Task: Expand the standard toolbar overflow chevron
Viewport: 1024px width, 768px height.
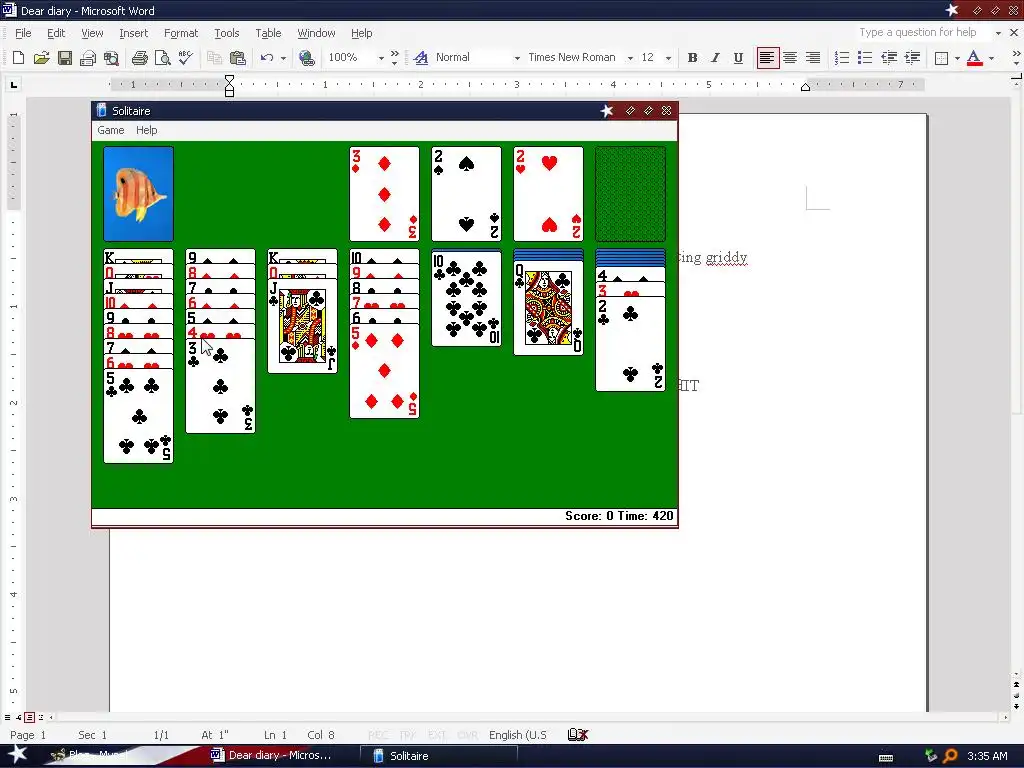Action: (x=394, y=57)
